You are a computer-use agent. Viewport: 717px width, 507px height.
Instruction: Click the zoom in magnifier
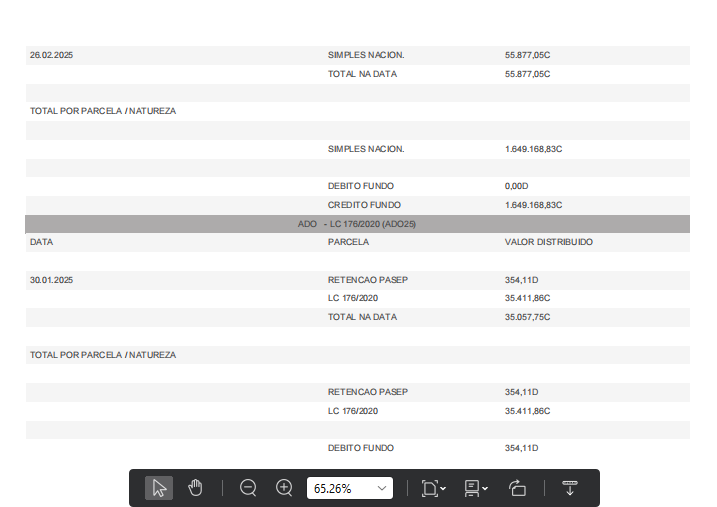pos(284,488)
